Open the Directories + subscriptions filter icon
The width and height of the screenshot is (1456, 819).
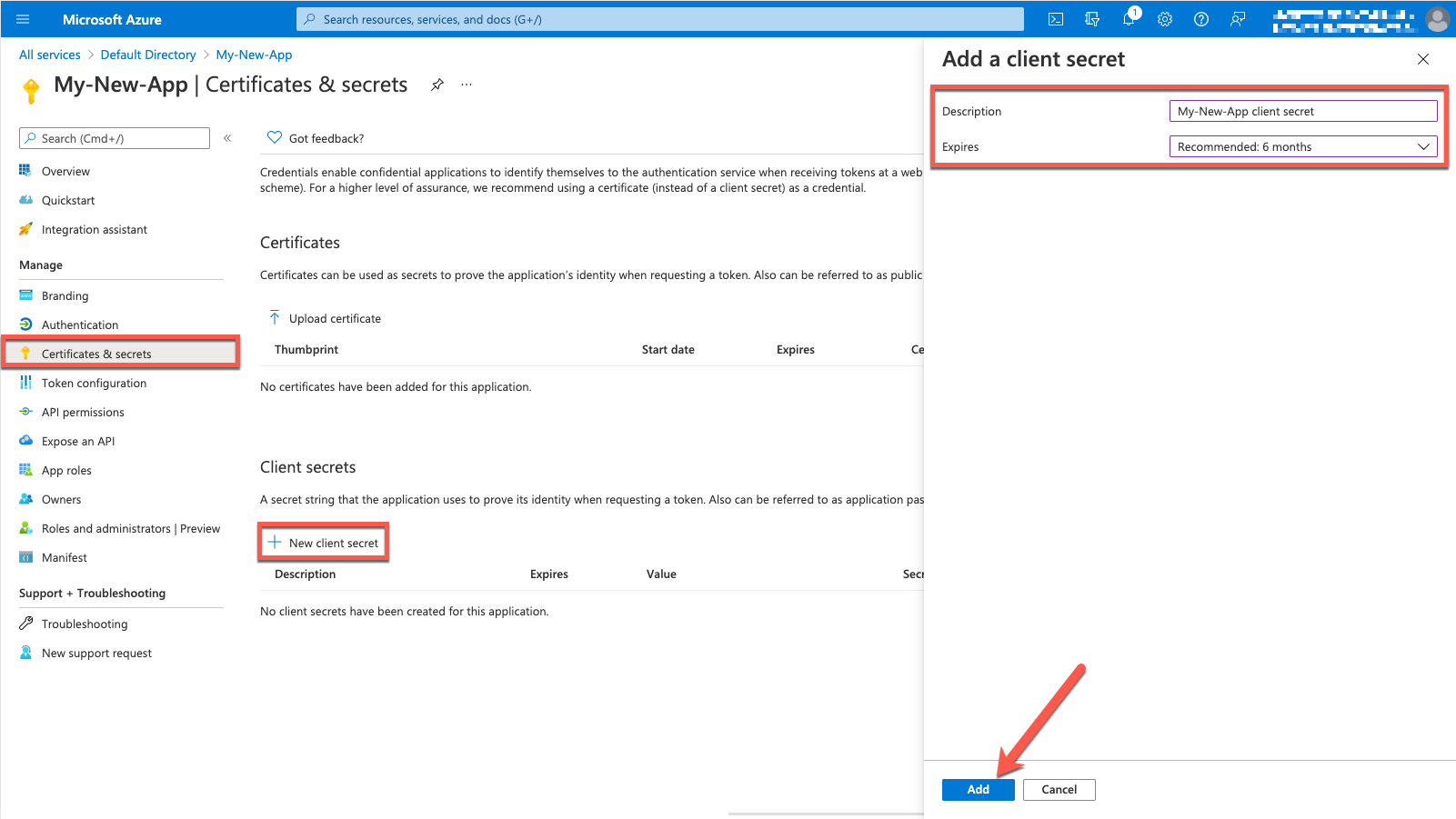click(x=1092, y=19)
